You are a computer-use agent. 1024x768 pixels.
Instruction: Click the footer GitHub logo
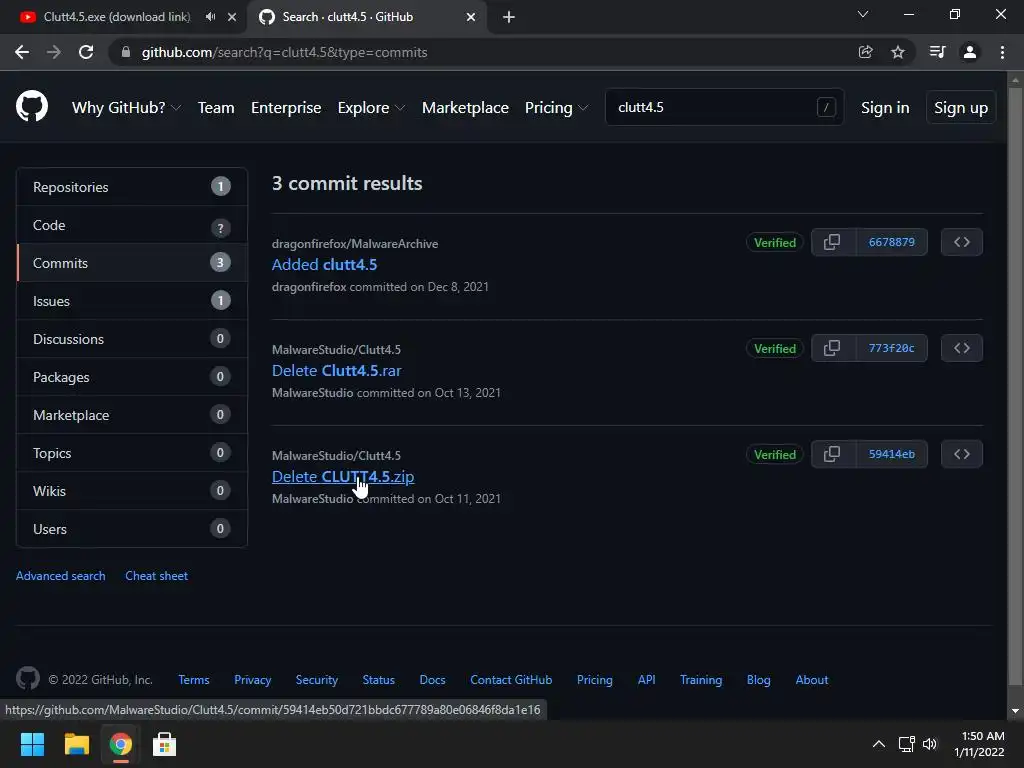click(27, 679)
